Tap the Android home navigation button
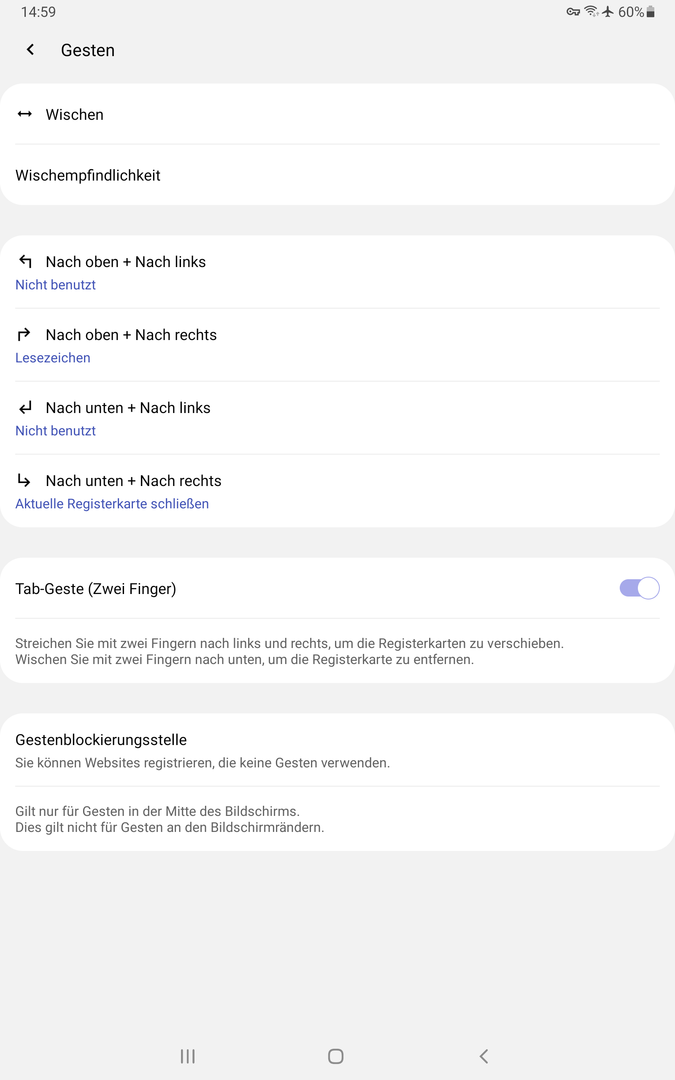Screen dimensions: 675x1080 [335, 1056]
